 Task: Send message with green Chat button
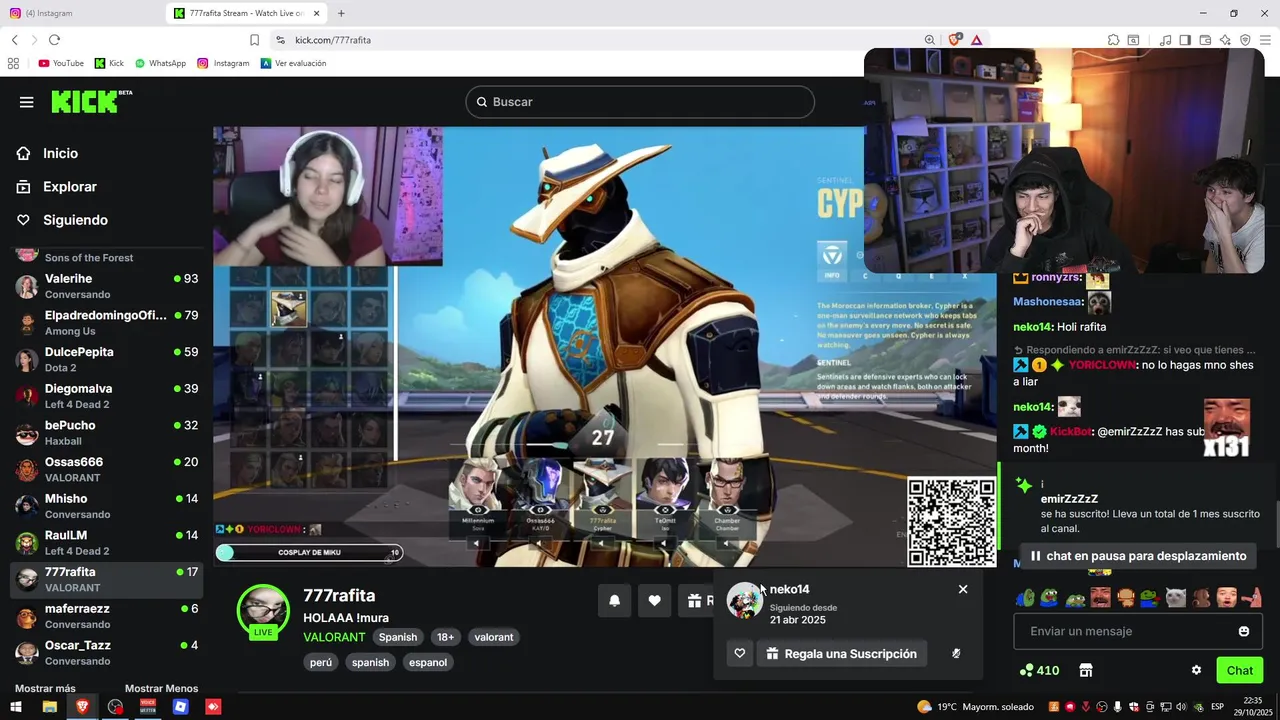(1240, 670)
